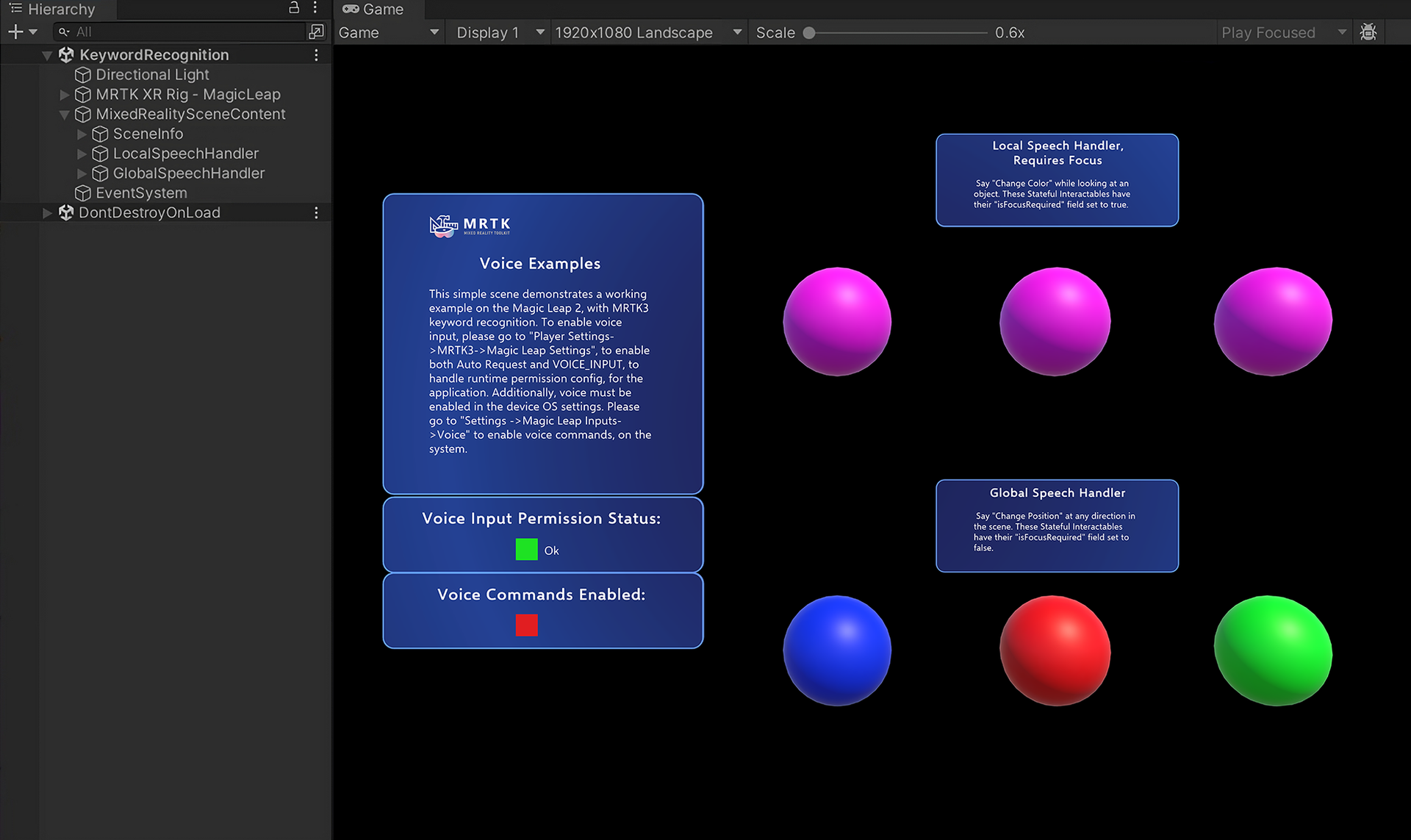Toggle the Hierarchy lock padlock
Image resolution: width=1411 pixels, height=840 pixels.
(x=293, y=7)
